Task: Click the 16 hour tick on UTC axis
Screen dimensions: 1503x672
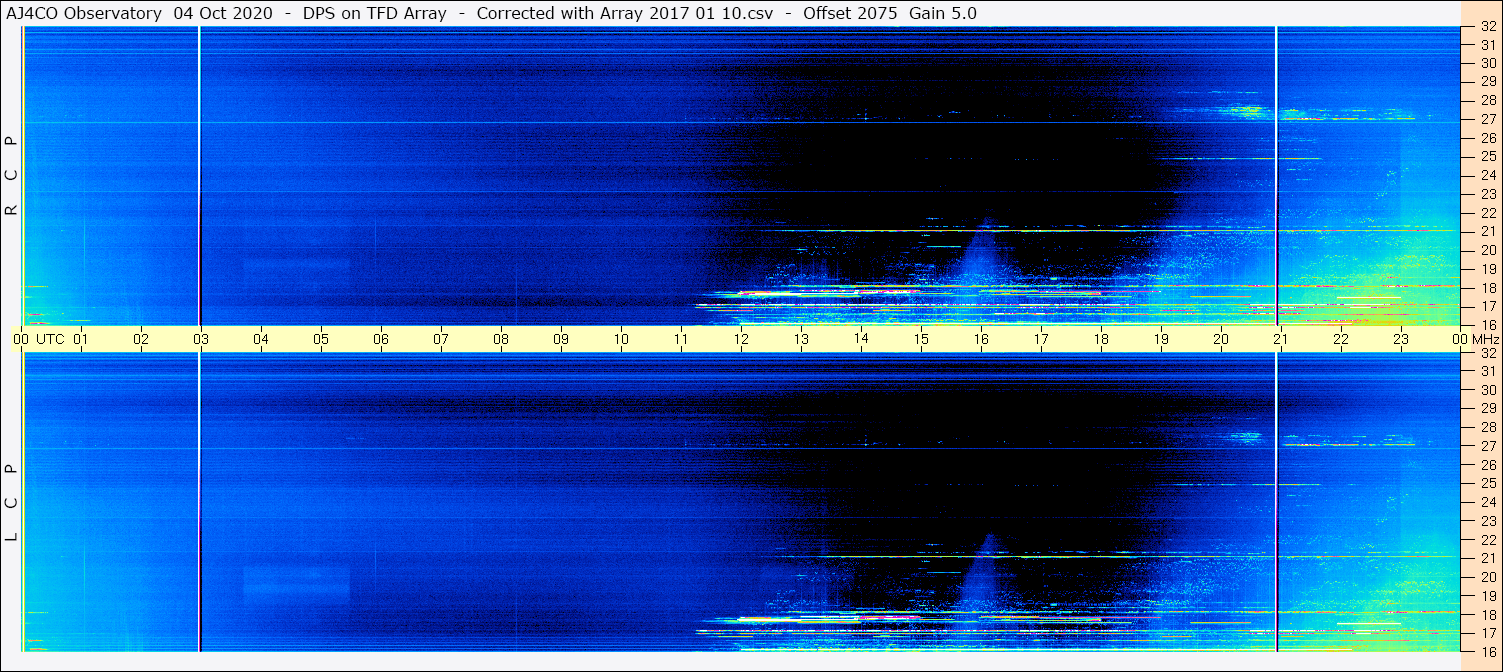Action: (981, 339)
